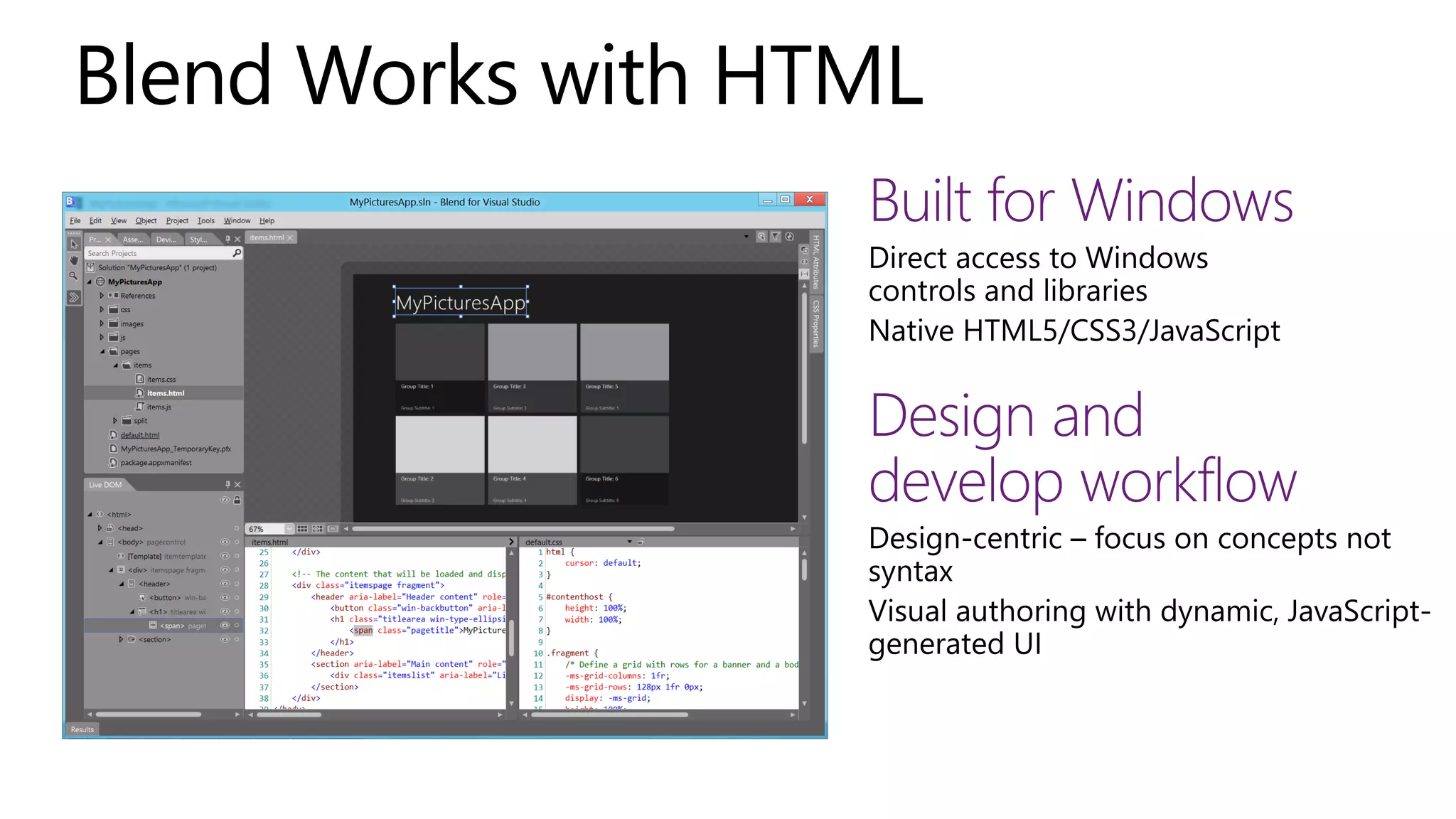Click the split view icon on right strip
This screenshot has height=819, width=1456.
pos(805,250)
